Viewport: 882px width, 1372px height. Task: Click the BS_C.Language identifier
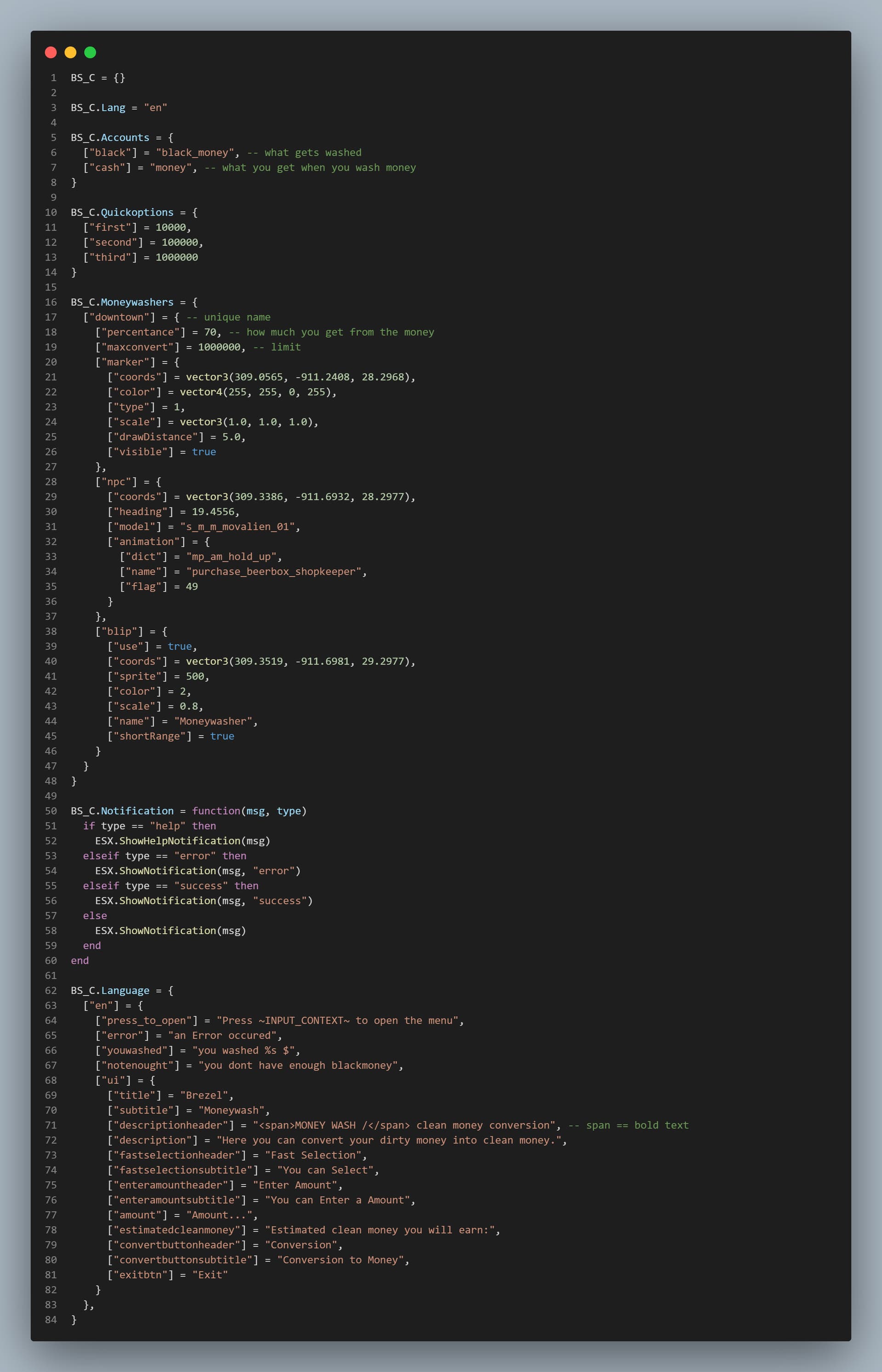(x=110, y=991)
